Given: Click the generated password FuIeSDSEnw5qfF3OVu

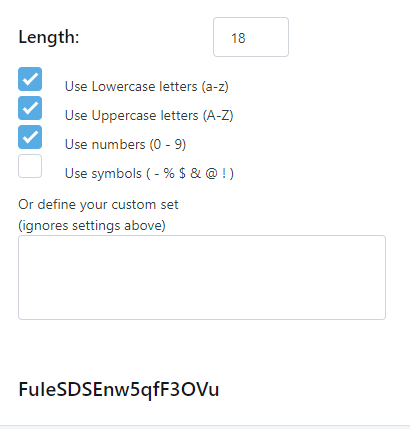Looking at the screenshot, I should pyautogui.click(x=119, y=390).
